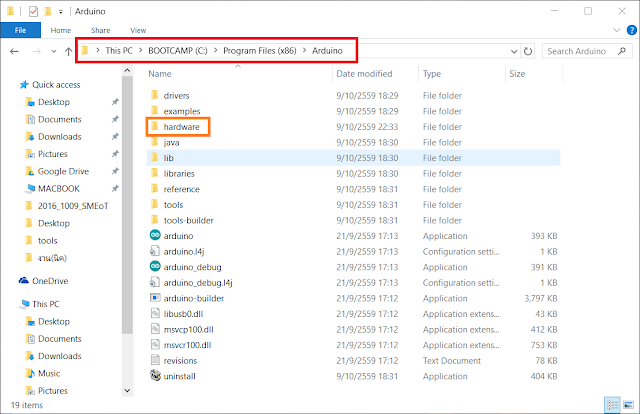Open Quick Access Toolbar customize dropdown
640x414 pixels.
click(60, 12)
